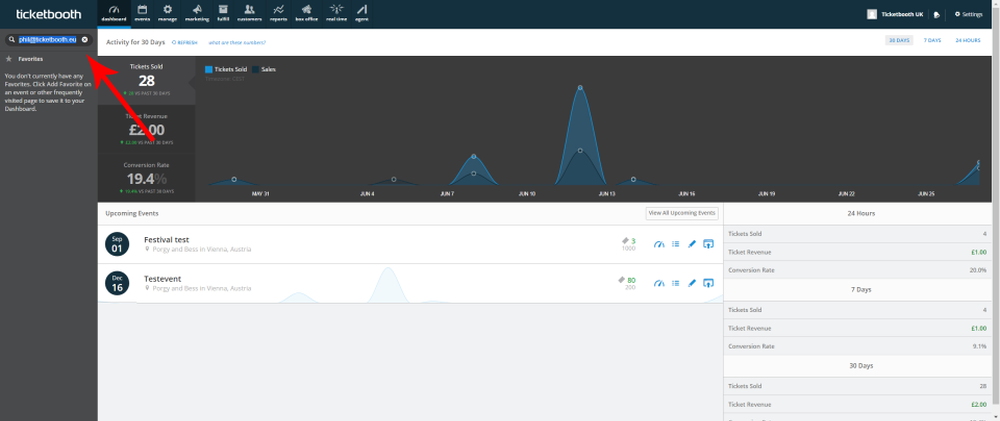The image size is (1000, 421).
Task: Open the manage gear section
Action: [x=168, y=13]
